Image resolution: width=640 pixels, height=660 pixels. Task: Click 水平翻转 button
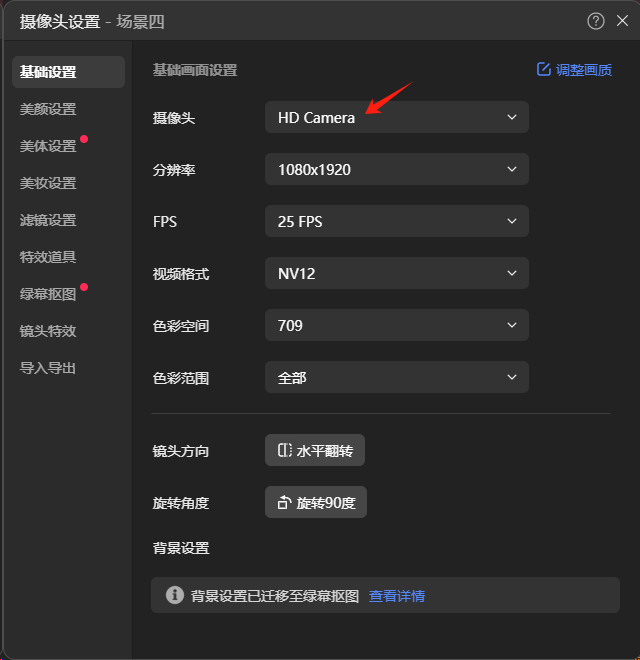tap(315, 450)
